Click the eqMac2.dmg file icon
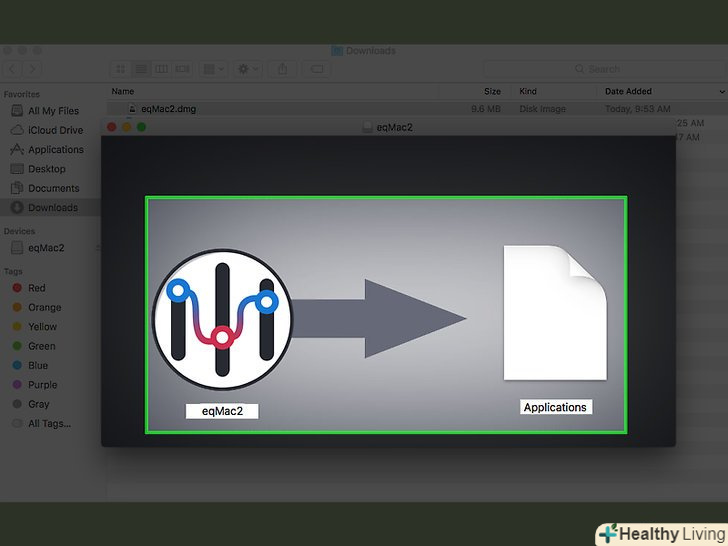This screenshot has height=546, width=728. (x=132, y=109)
